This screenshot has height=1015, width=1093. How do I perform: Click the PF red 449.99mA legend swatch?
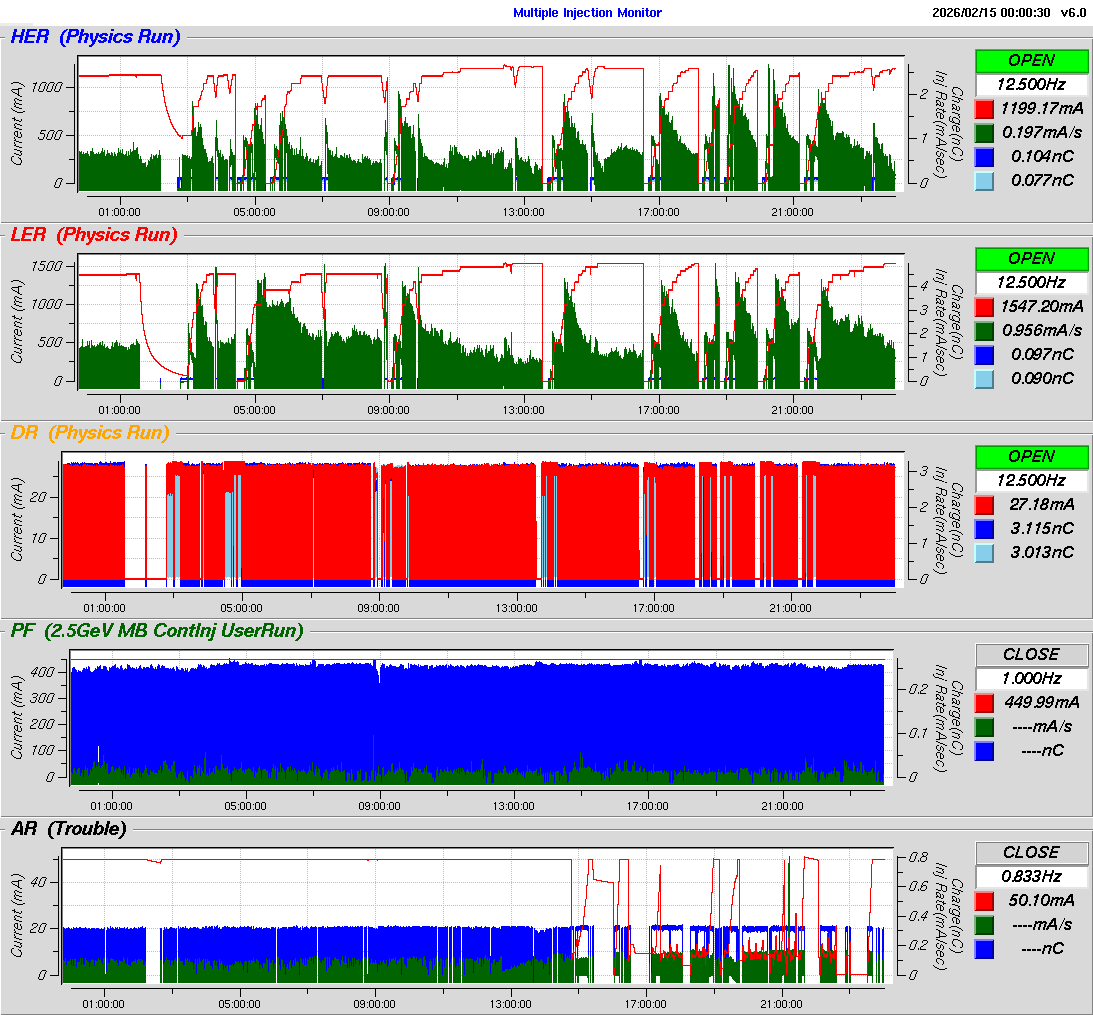[984, 702]
